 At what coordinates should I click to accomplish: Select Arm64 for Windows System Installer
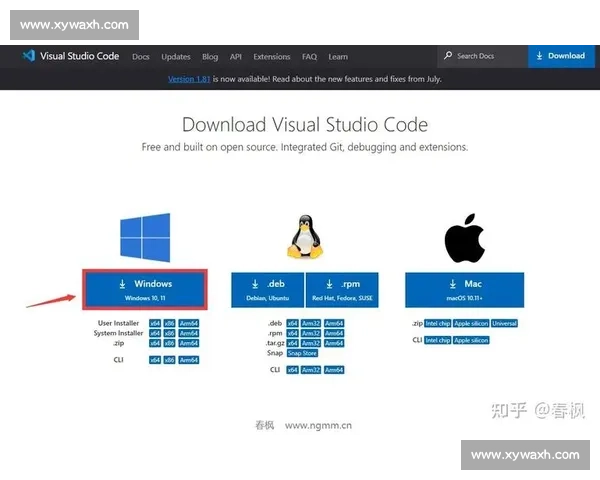coord(189,333)
